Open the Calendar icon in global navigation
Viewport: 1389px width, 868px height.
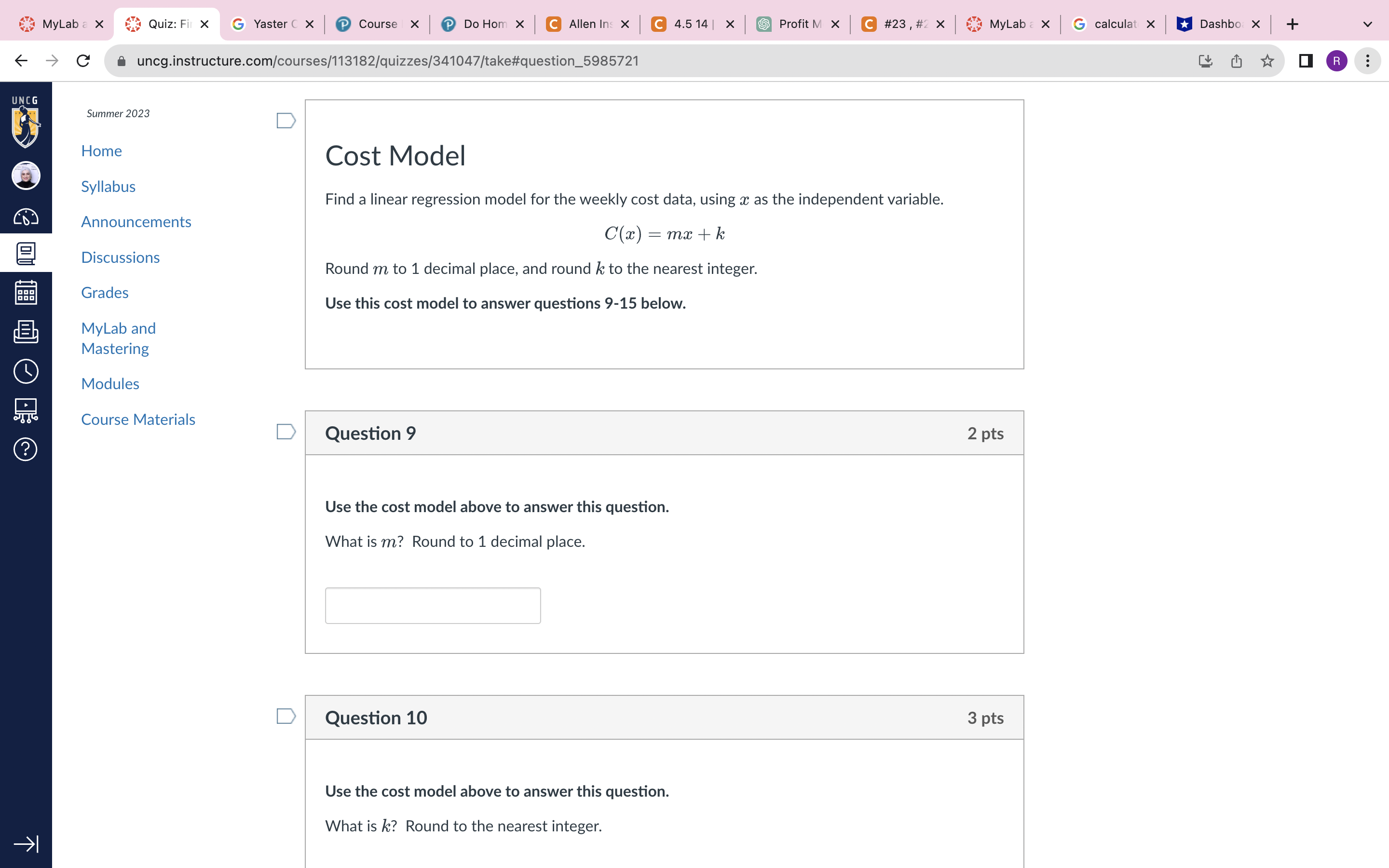pyautogui.click(x=26, y=293)
